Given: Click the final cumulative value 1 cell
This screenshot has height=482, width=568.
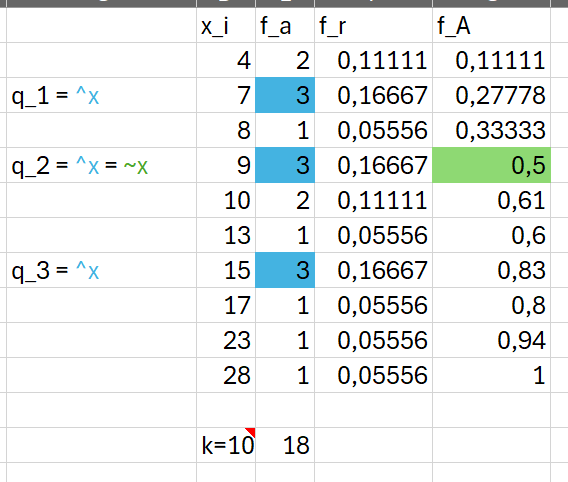Looking at the screenshot, I should (492, 375).
